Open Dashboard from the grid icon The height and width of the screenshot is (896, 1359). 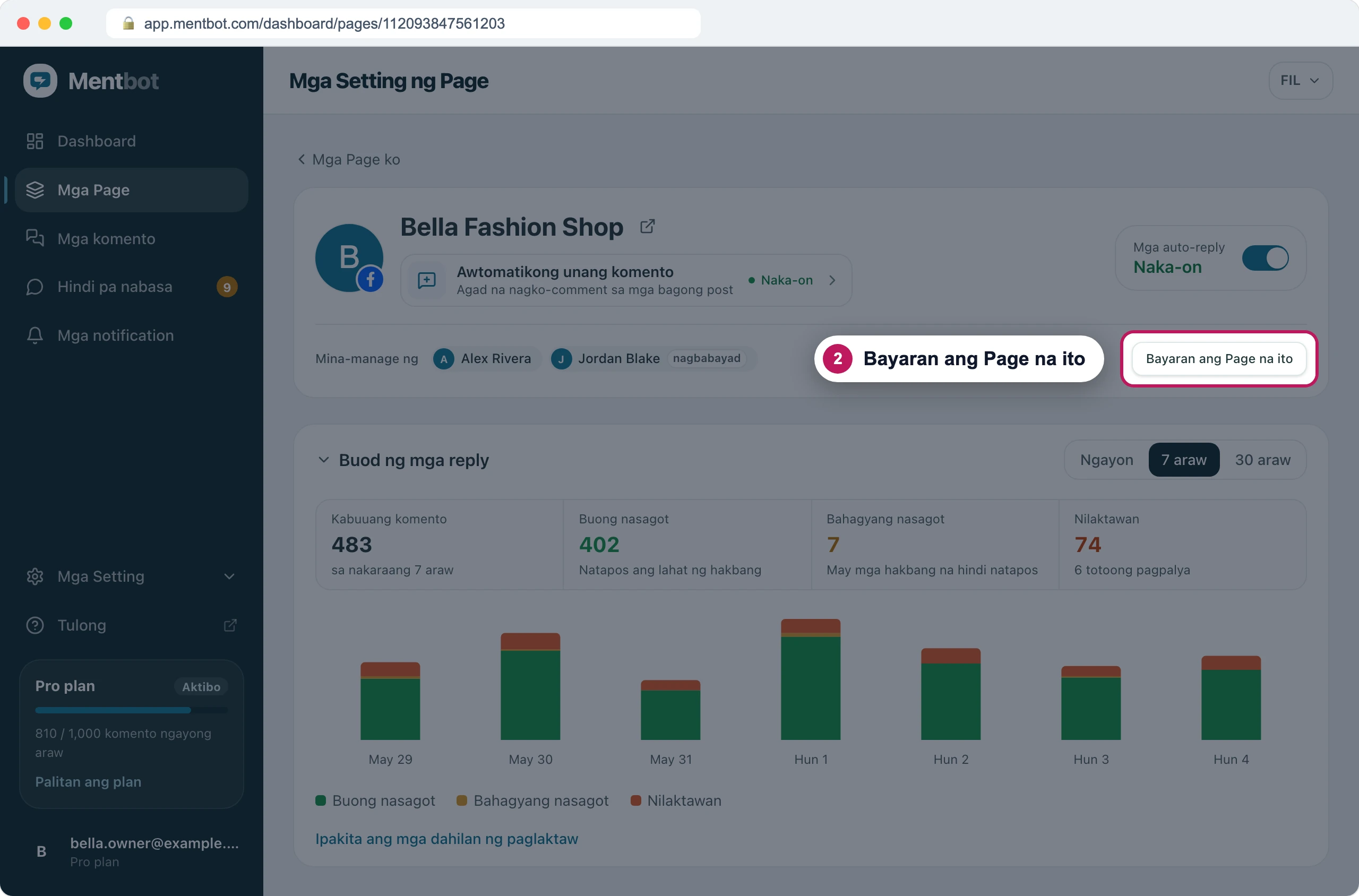tap(35, 141)
